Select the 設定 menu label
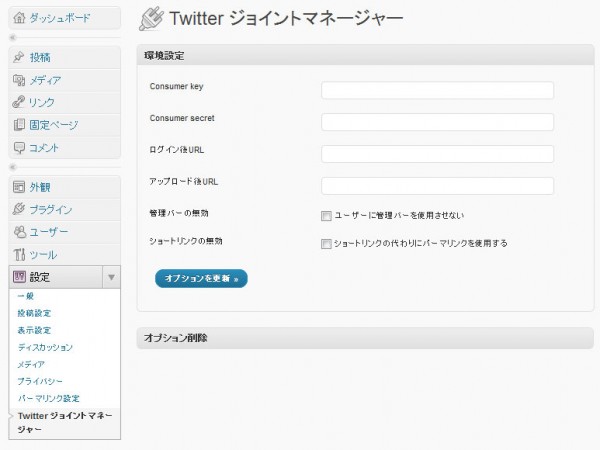This screenshot has height=450, width=600. (40, 277)
